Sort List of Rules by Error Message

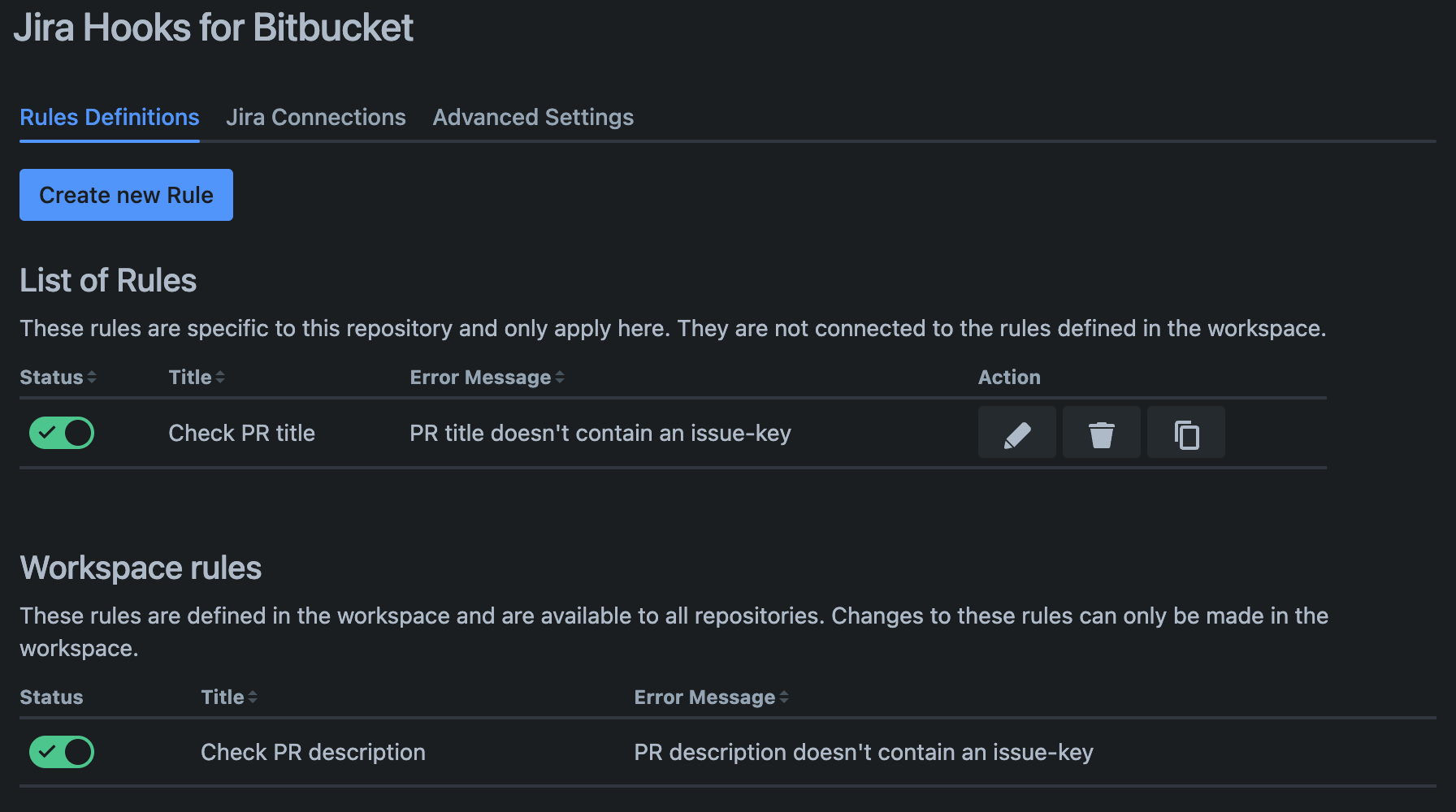coord(487,378)
